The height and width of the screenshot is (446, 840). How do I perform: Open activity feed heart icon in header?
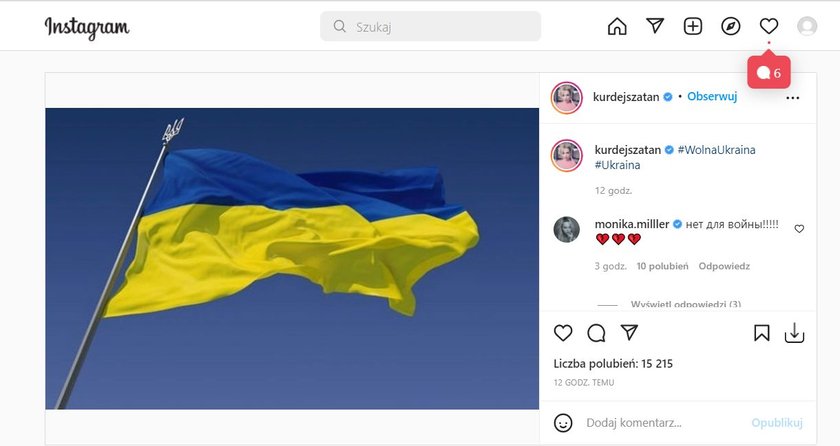point(769,26)
